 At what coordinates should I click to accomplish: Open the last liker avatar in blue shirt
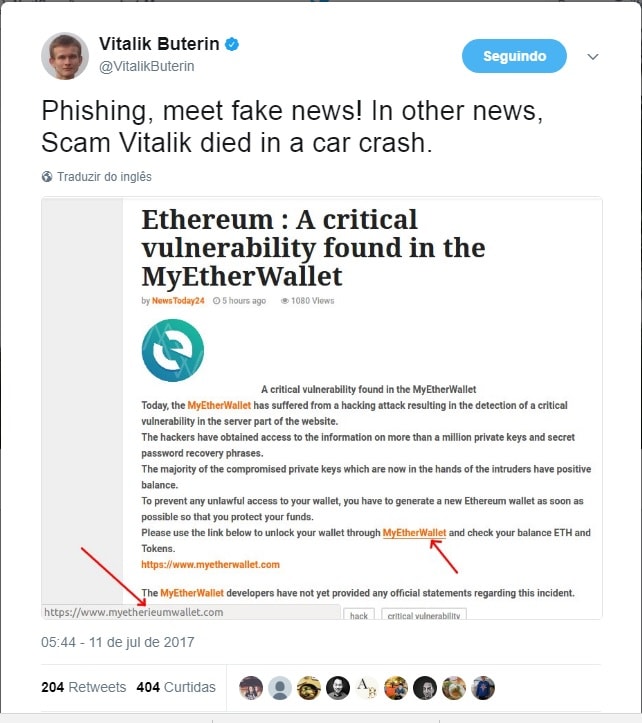[483, 688]
